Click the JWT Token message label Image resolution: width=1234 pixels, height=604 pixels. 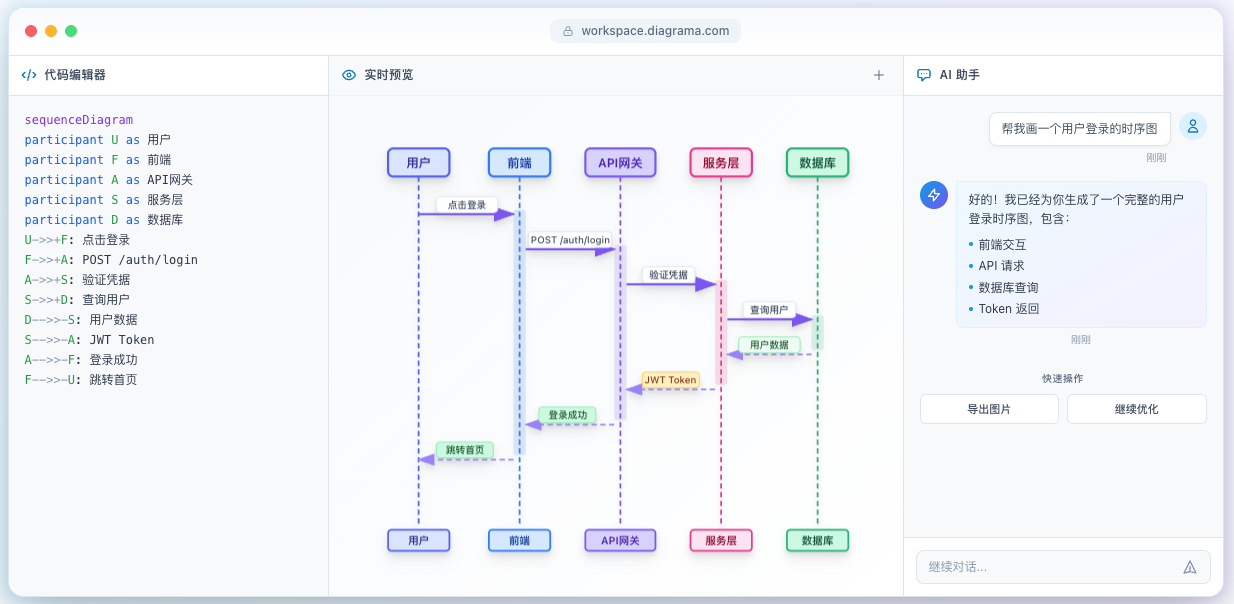[670, 380]
